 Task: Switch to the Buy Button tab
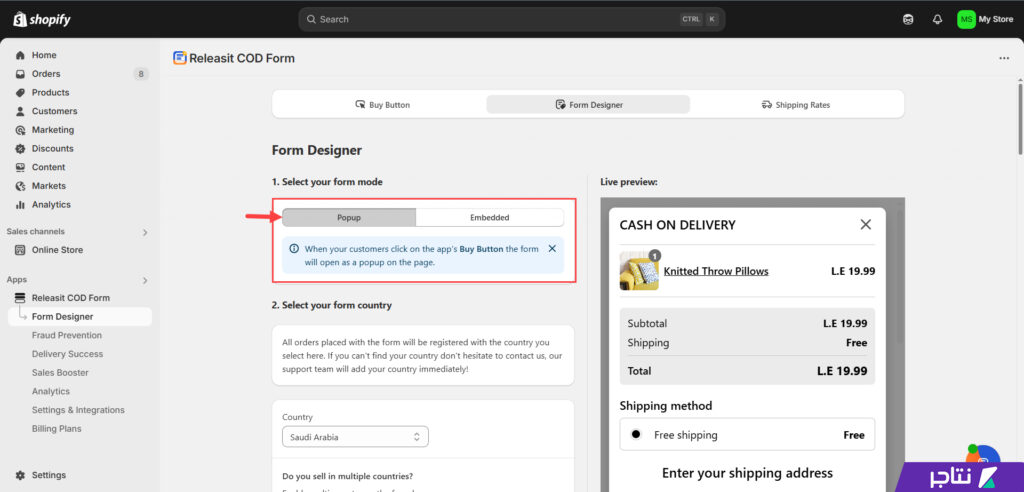pyautogui.click(x=382, y=105)
